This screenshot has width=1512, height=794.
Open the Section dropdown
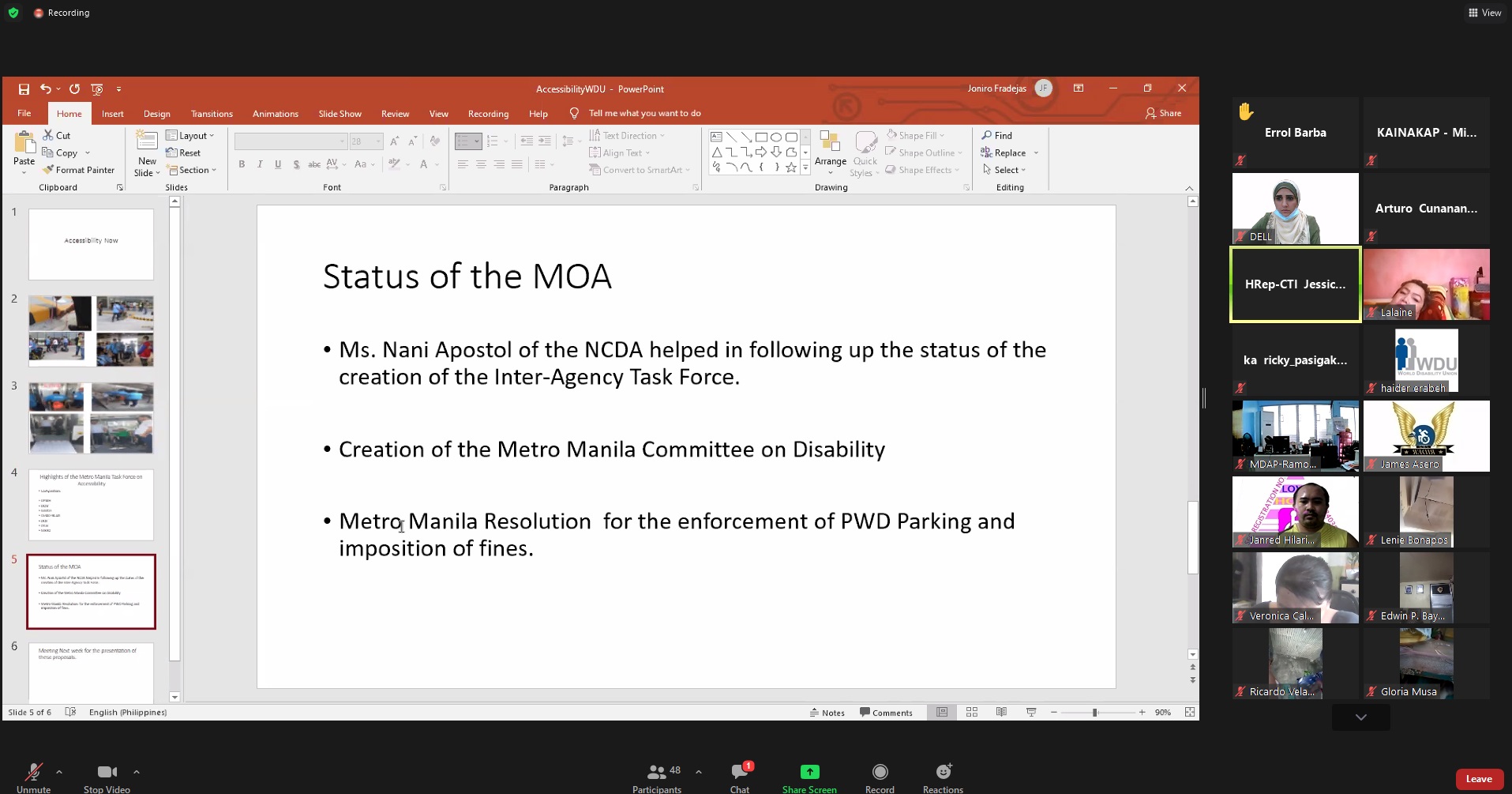191,170
